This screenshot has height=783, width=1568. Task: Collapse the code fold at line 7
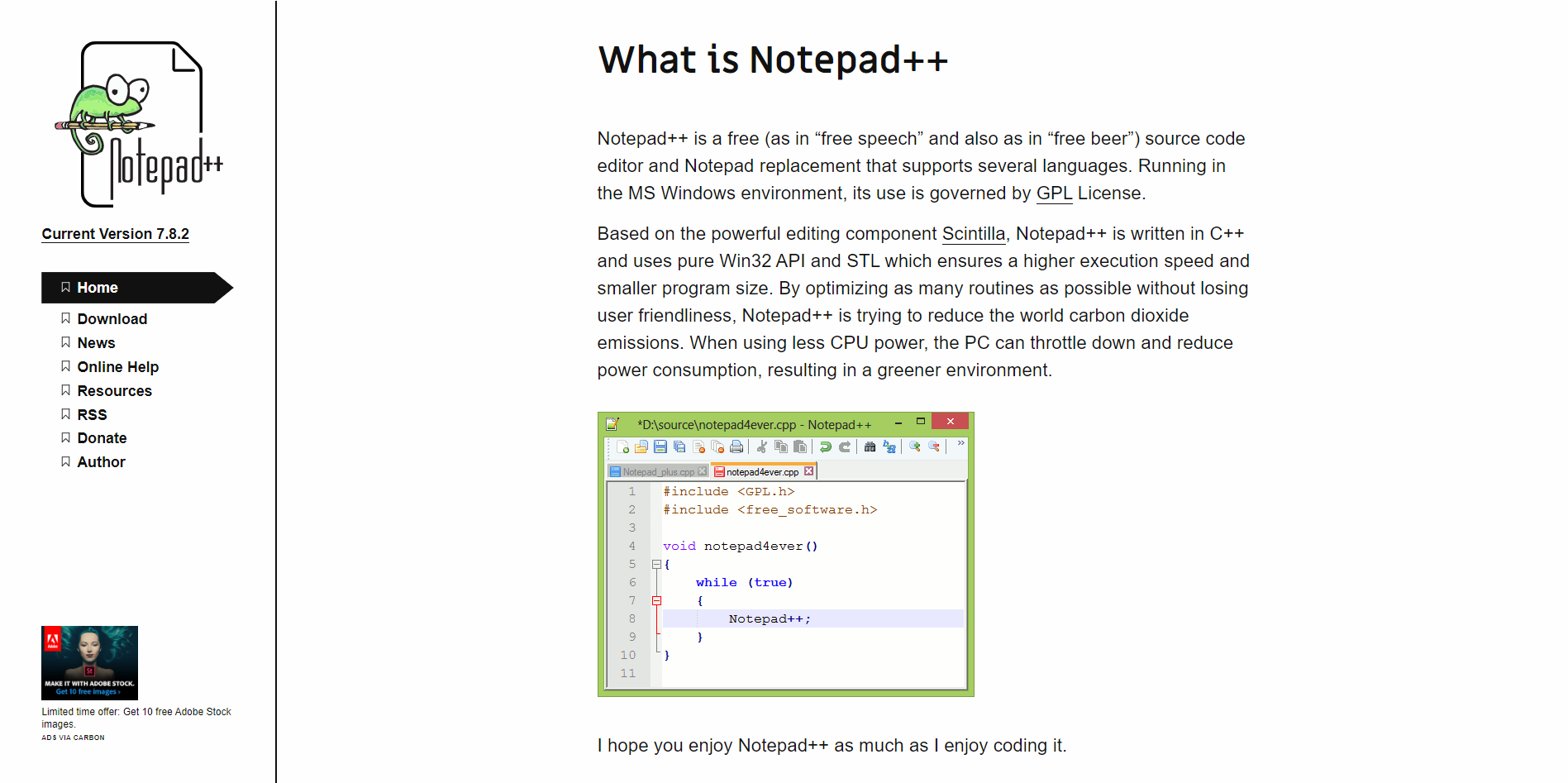coord(658,600)
